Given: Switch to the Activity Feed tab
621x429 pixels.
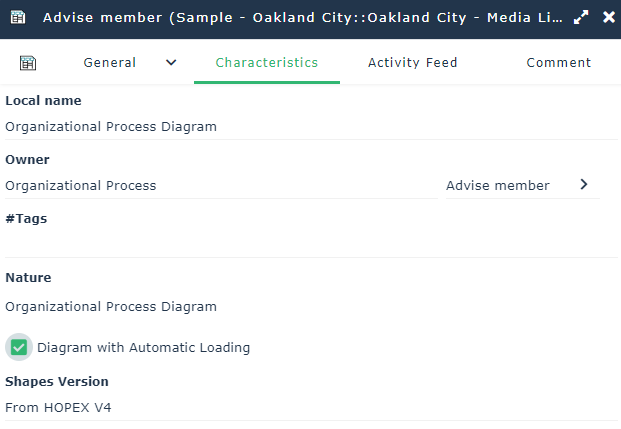Looking at the screenshot, I should [412, 63].
